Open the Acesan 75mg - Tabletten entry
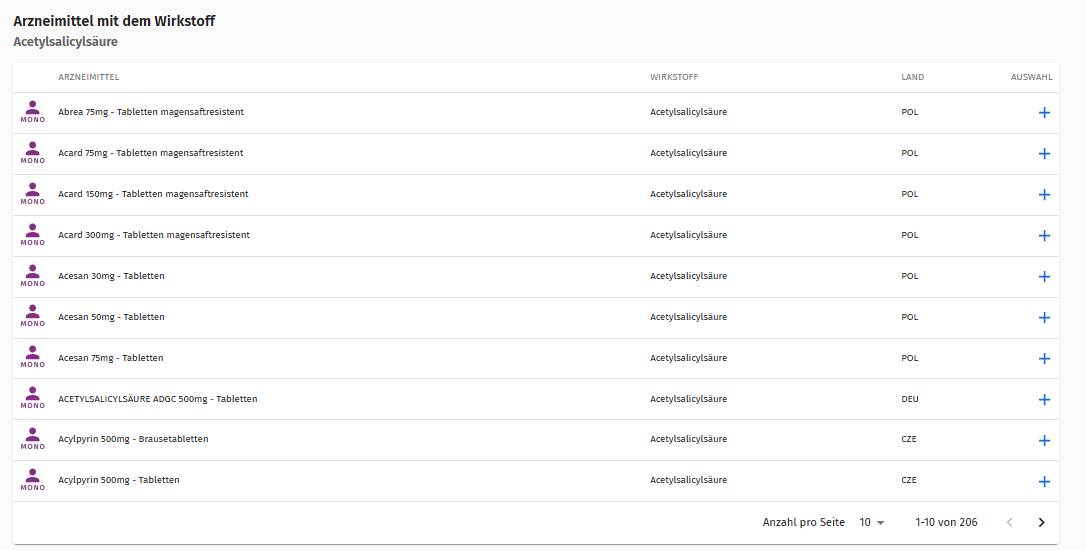Image resolution: width=1086 pixels, height=550 pixels. 111,358
